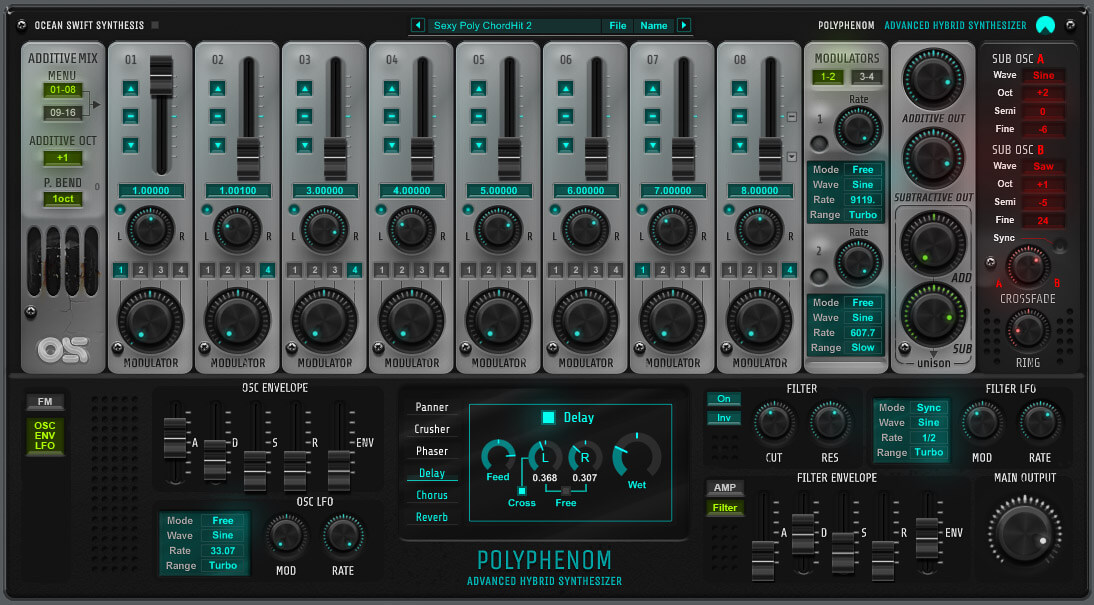The height and width of the screenshot is (605, 1094).
Task: Click the previous preset arrow
Action: tap(418, 25)
